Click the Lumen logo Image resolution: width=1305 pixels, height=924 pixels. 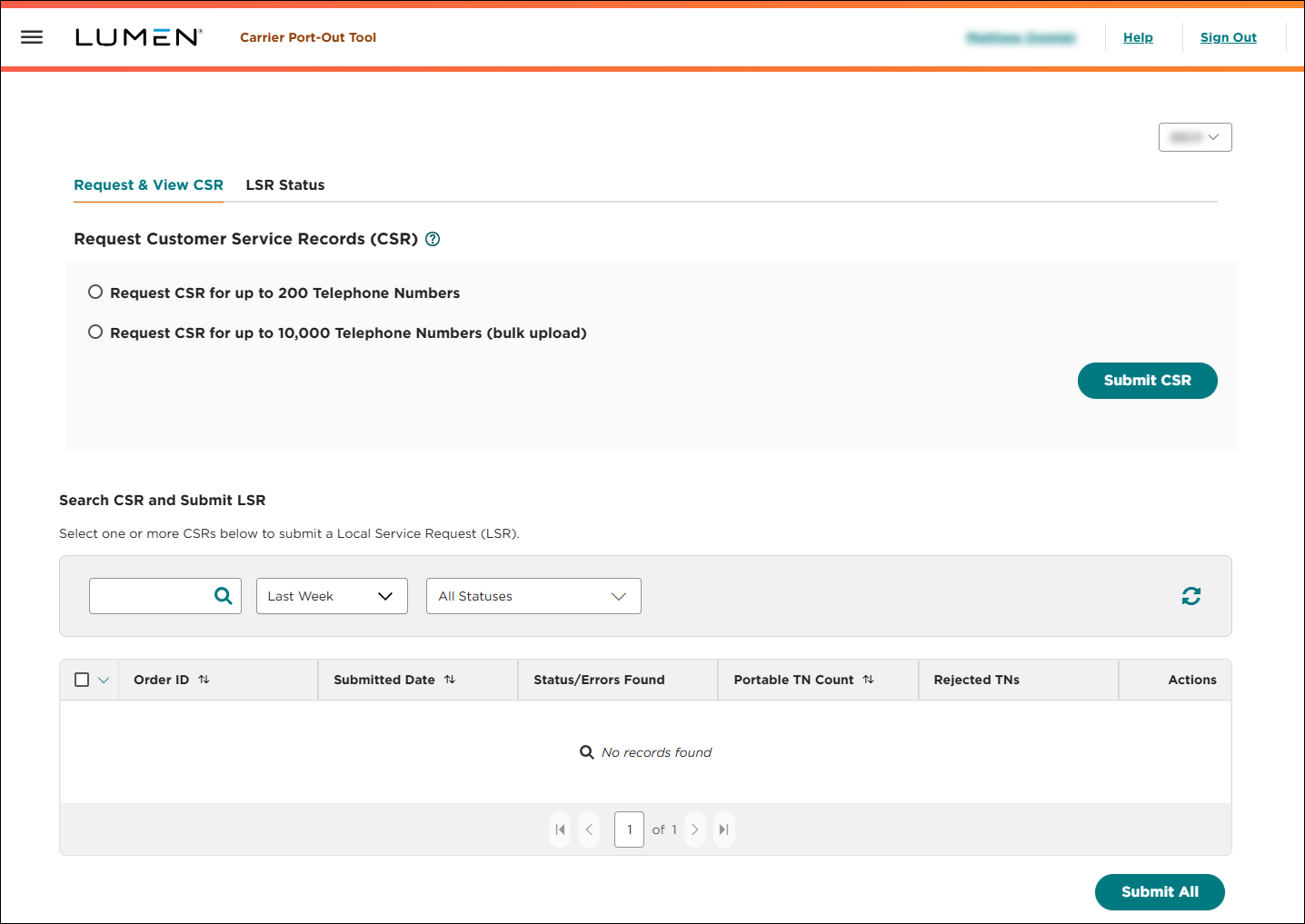138,37
